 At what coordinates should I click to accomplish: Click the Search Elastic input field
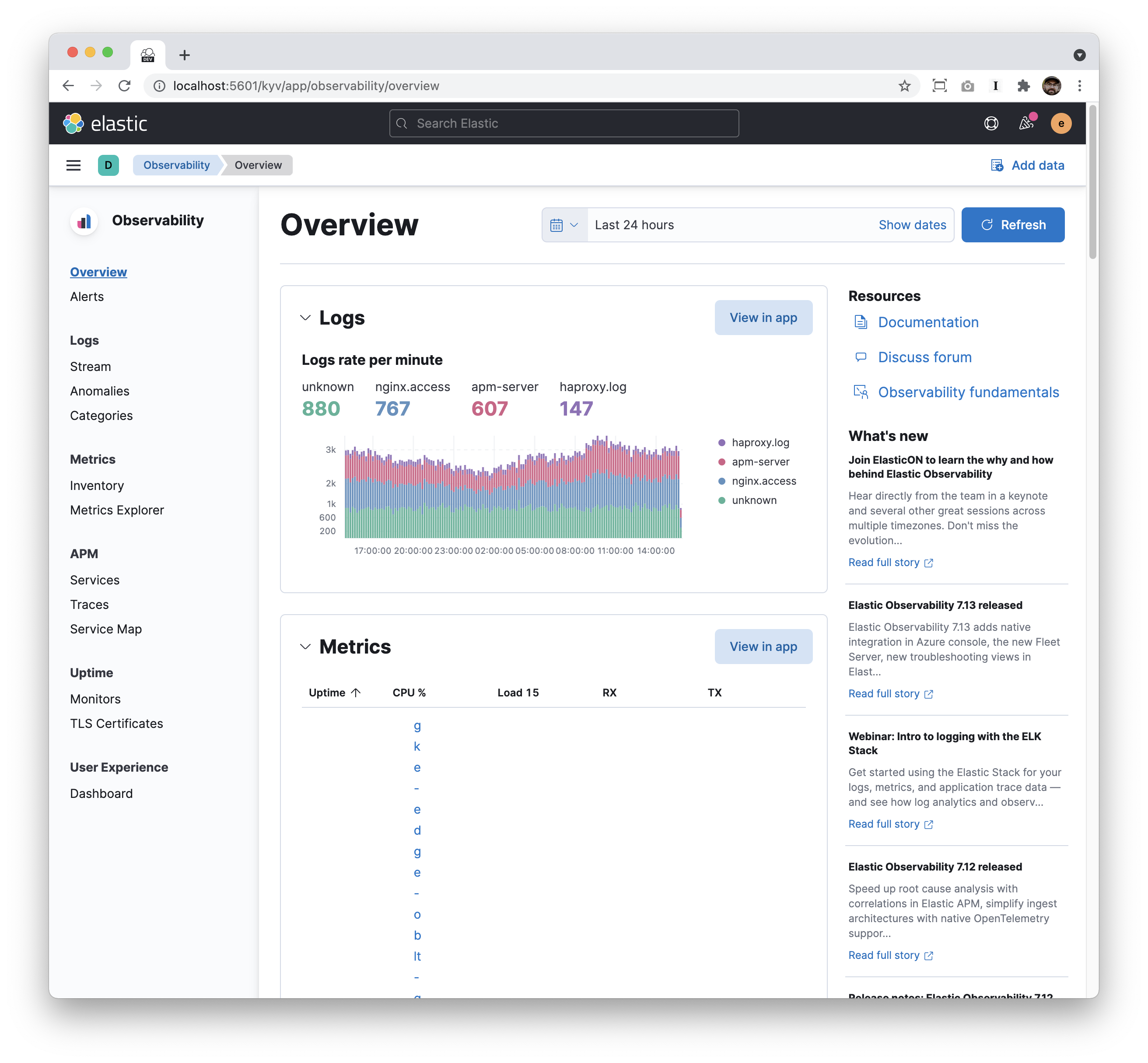[563, 123]
